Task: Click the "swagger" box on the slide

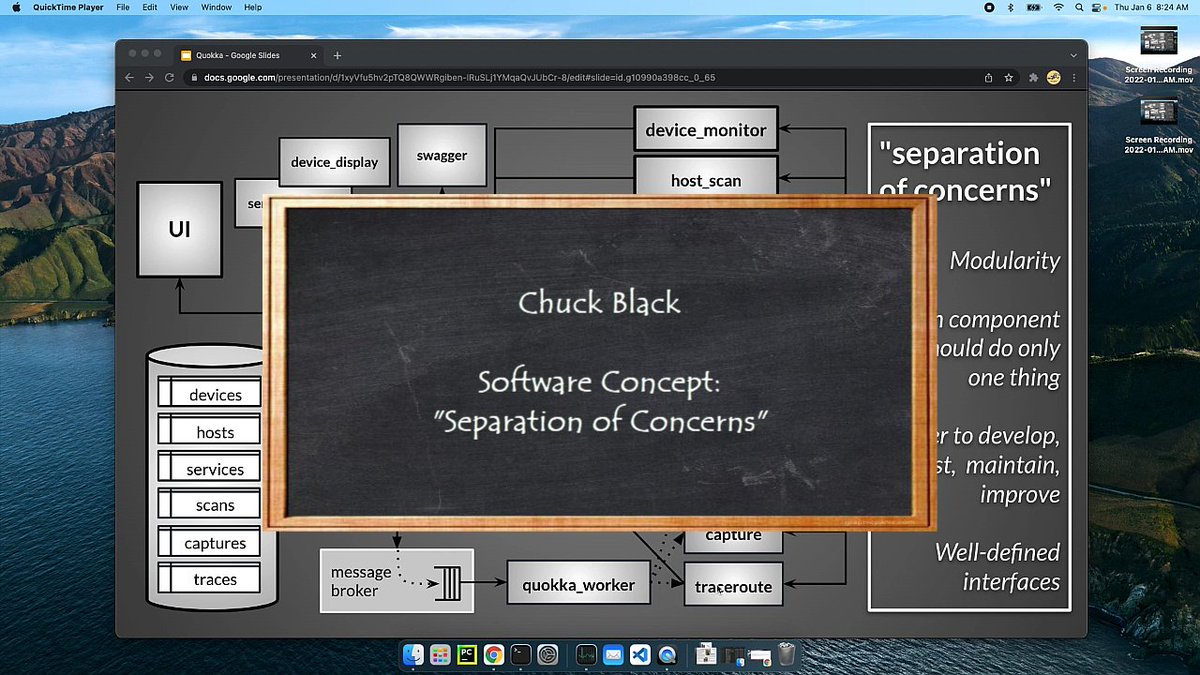Action: (442, 155)
